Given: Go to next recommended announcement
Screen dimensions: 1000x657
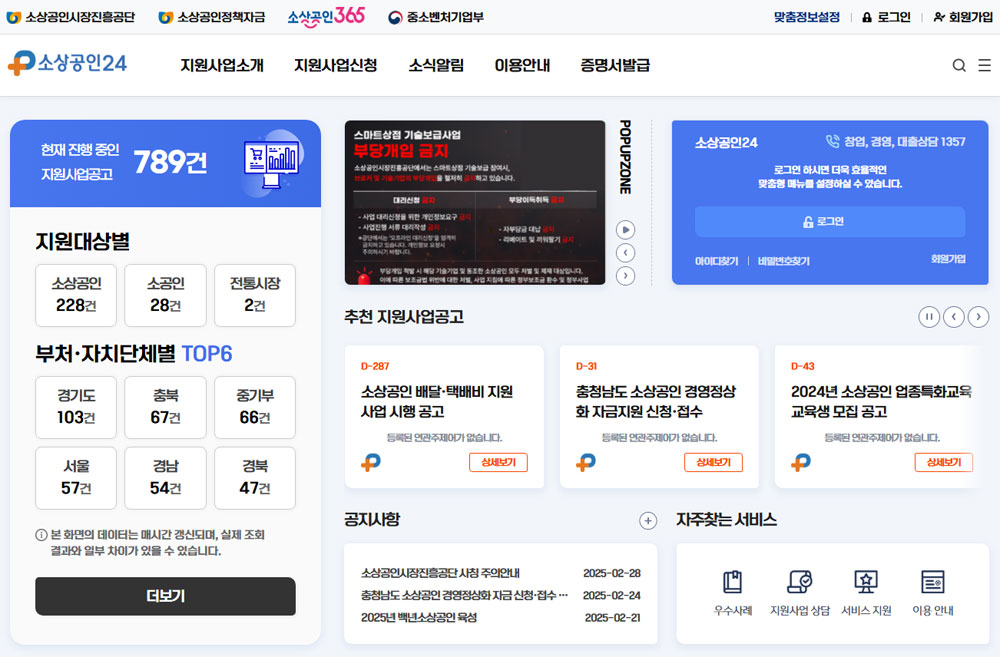Looking at the screenshot, I should coord(978,316).
